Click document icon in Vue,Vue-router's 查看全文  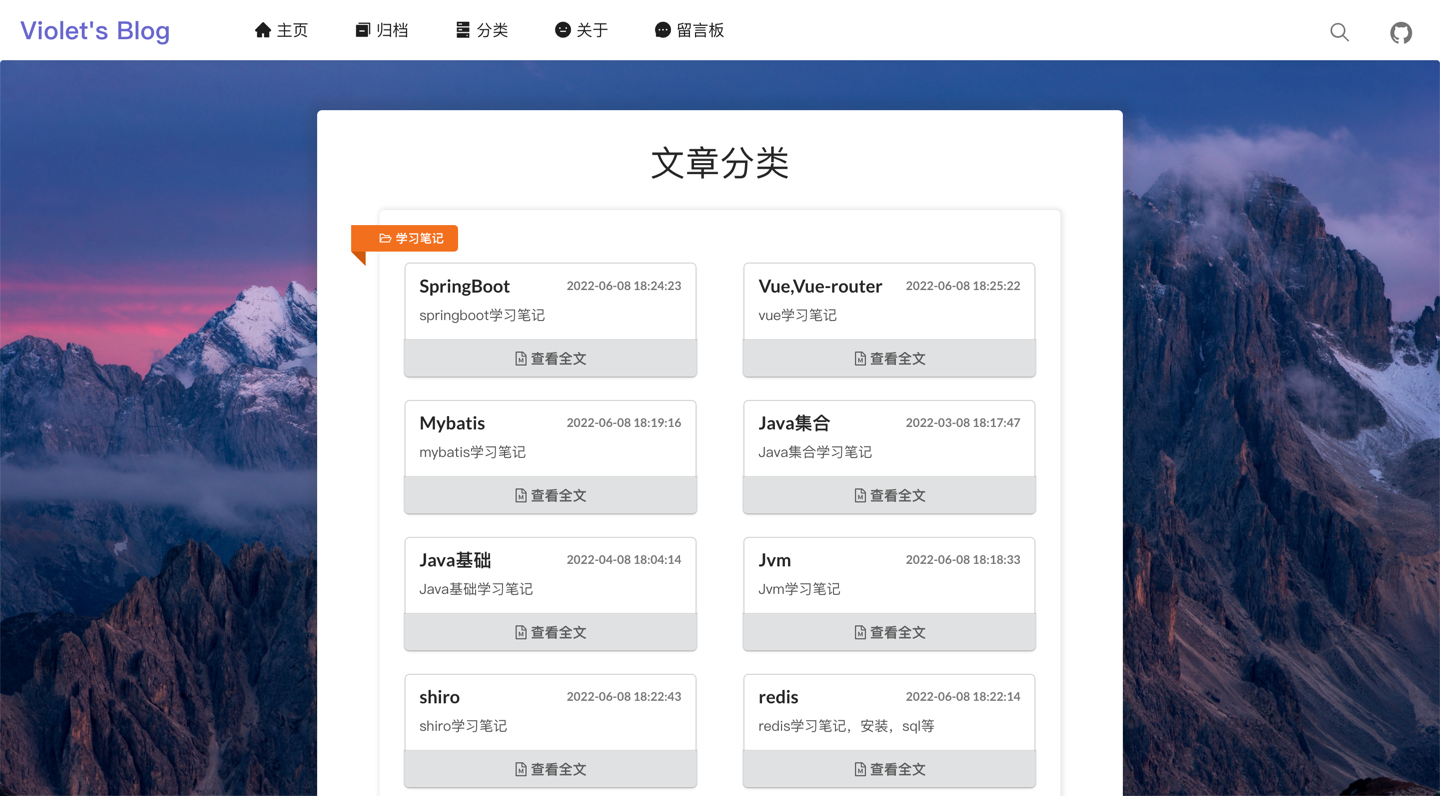point(860,358)
